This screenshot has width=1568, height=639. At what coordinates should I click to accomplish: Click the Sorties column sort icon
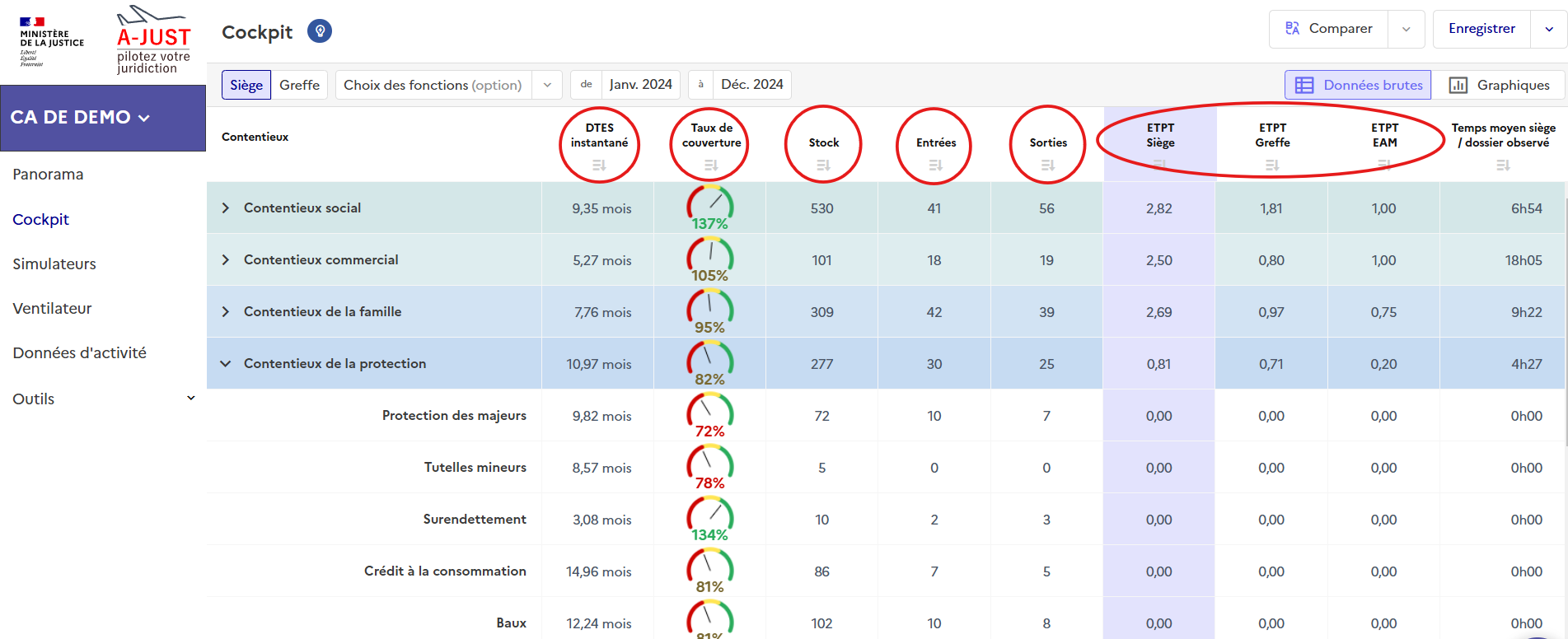pyautogui.click(x=1048, y=166)
